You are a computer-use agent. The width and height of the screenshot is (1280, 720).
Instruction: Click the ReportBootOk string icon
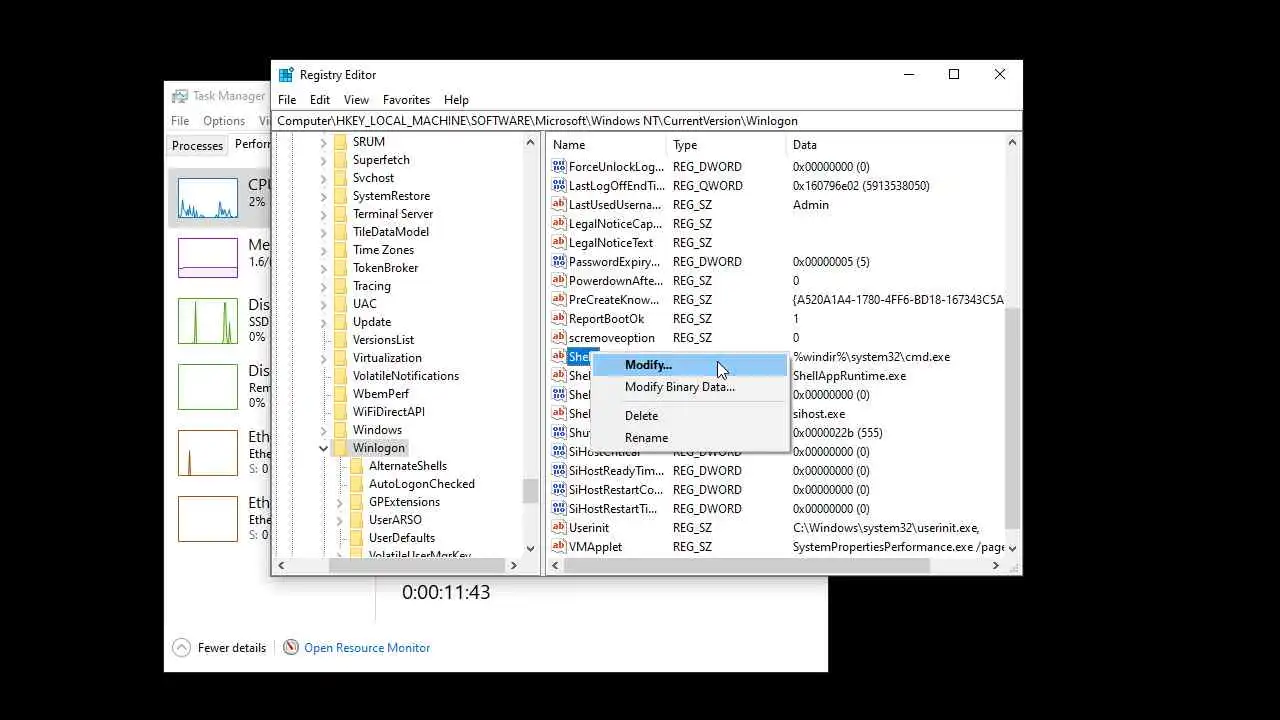559,319
